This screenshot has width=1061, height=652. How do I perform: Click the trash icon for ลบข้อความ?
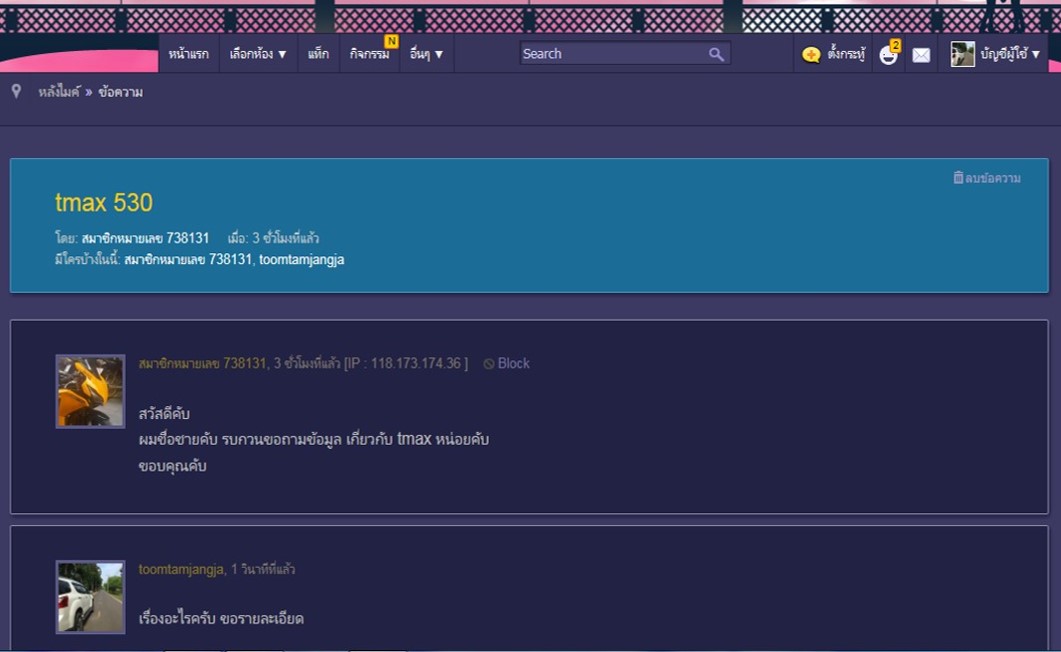[958, 177]
